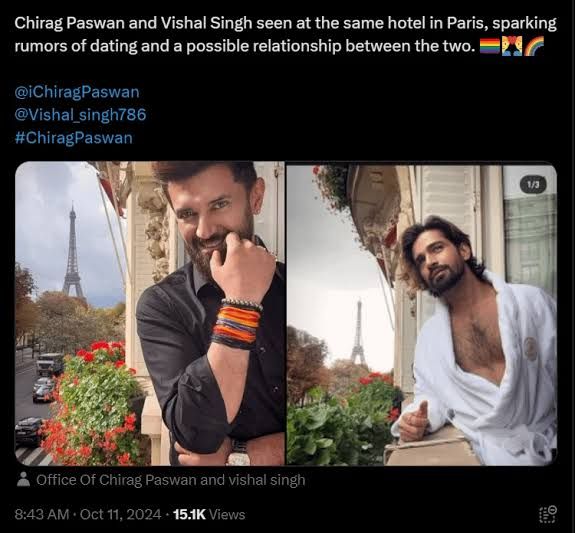The height and width of the screenshot is (533, 575).
Task: Click the tweet text about Paris hotel rumors
Action: [286, 34]
